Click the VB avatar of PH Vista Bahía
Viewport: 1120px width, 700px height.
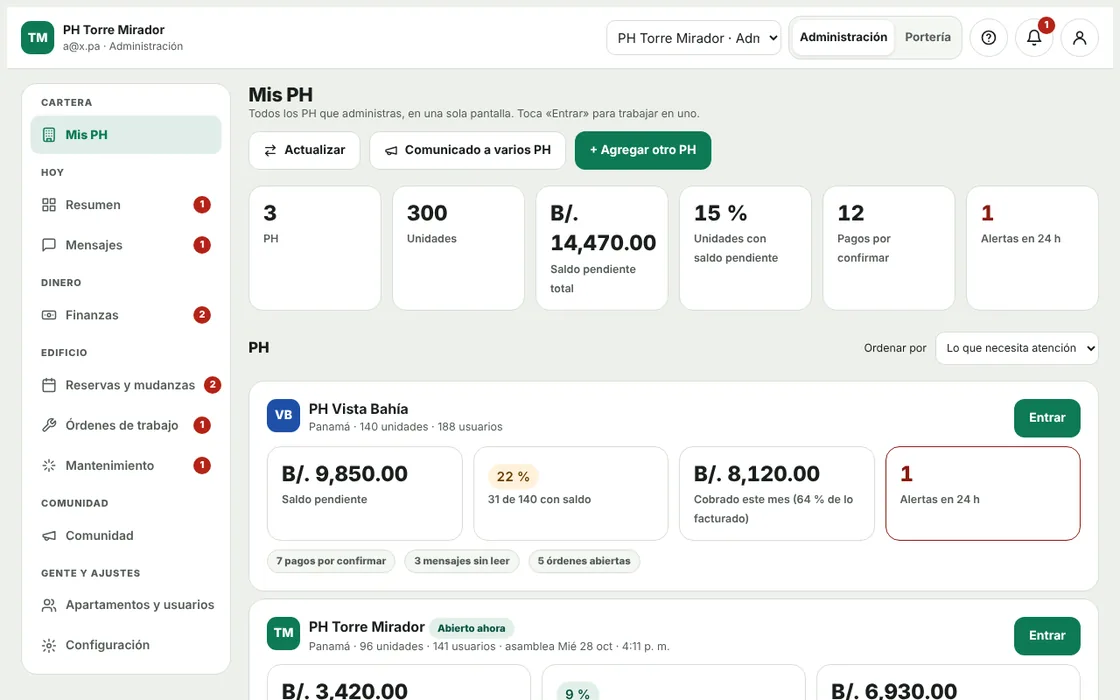284,415
